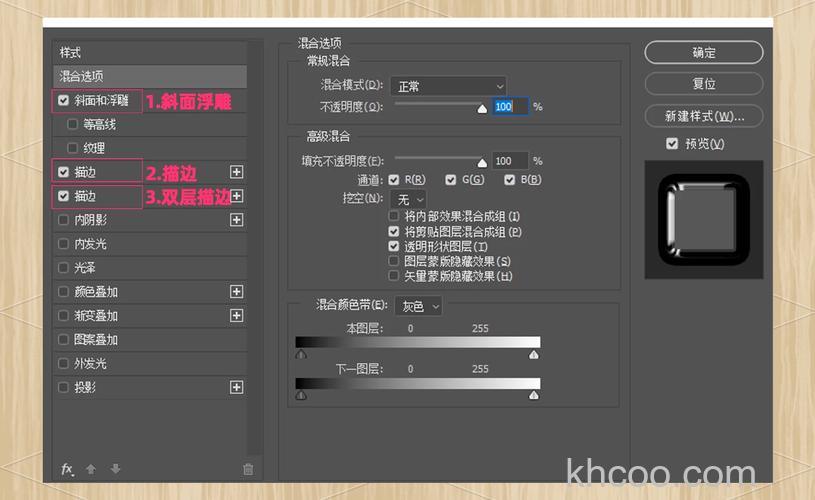Image resolution: width=815 pixels, height=500 pixels.
Task: Add another 描边 via first plus icon
Action: tap(236, 172)
